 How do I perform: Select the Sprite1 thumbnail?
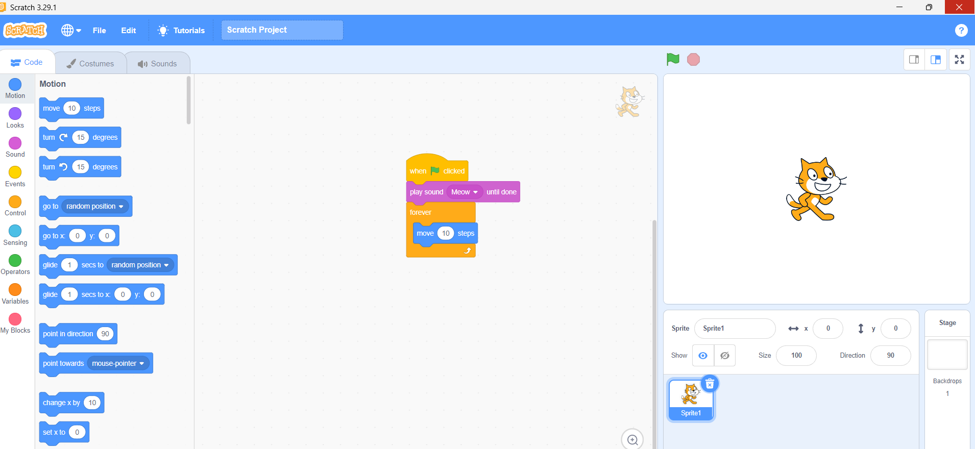click(x=691, y=399)
